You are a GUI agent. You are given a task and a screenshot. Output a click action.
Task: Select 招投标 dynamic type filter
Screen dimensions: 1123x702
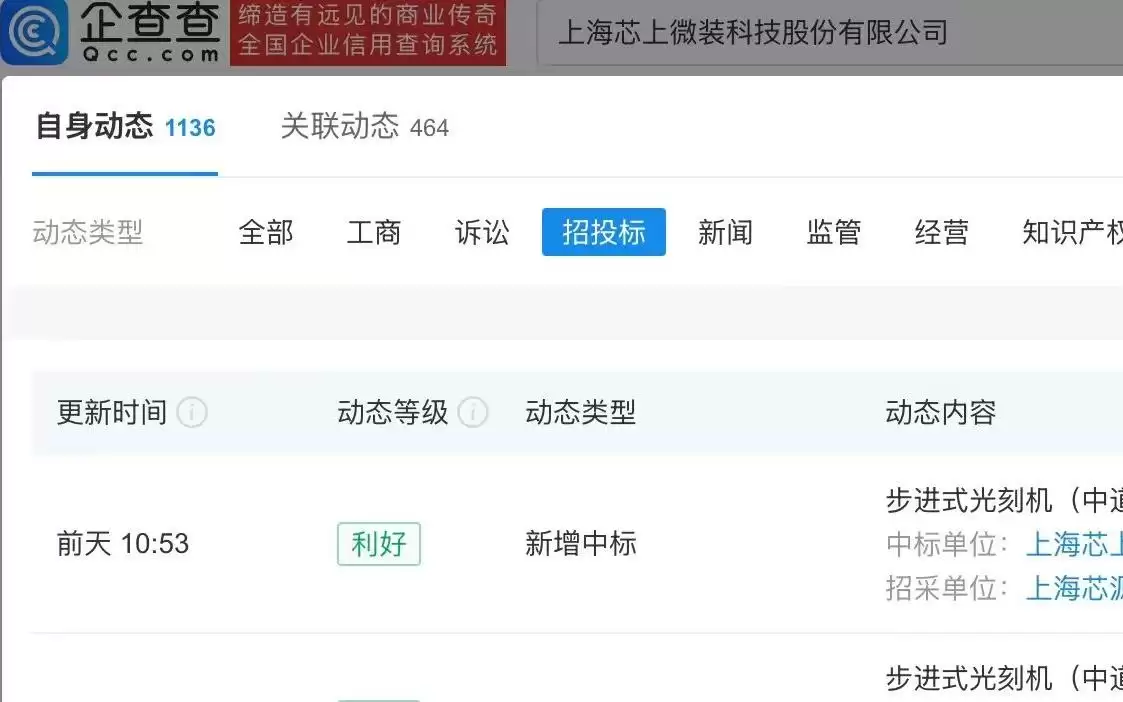pos(604,232)
